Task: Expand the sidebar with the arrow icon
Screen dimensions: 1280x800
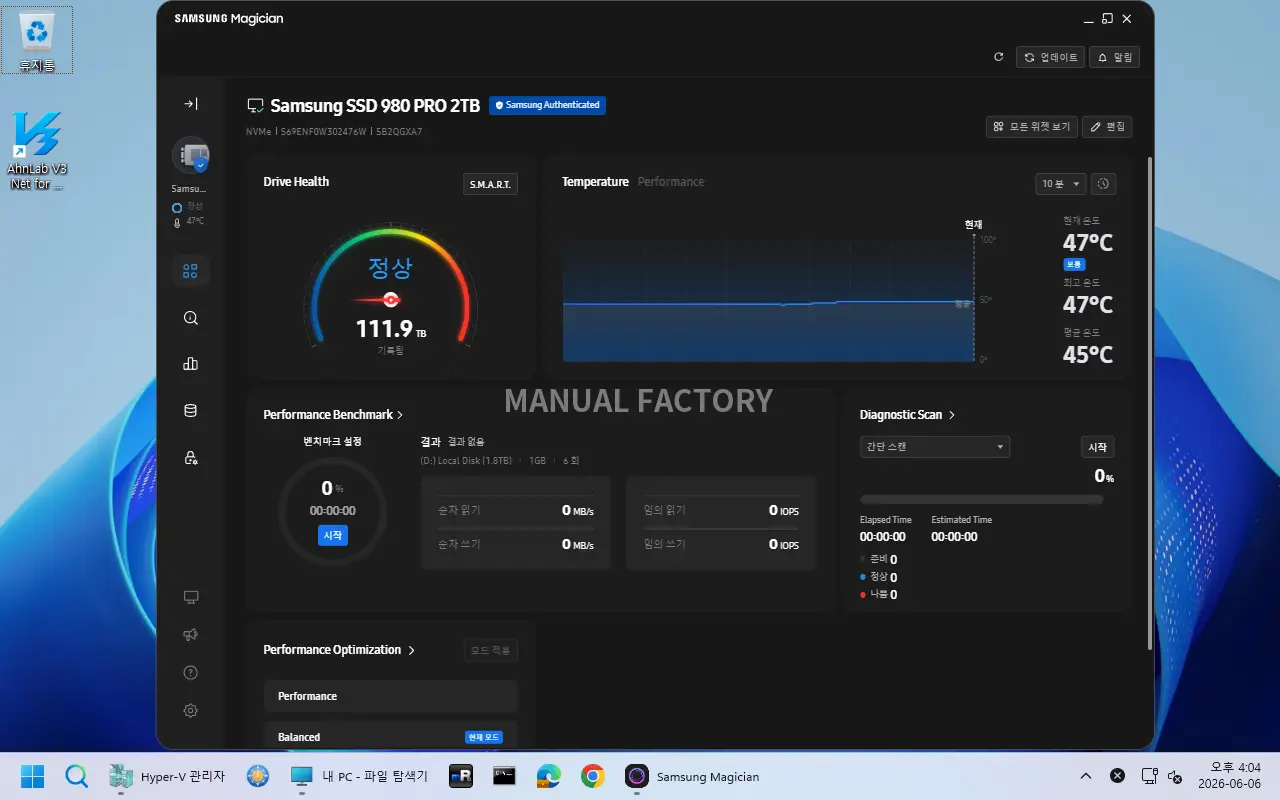Action: click(x=190, y=104)
